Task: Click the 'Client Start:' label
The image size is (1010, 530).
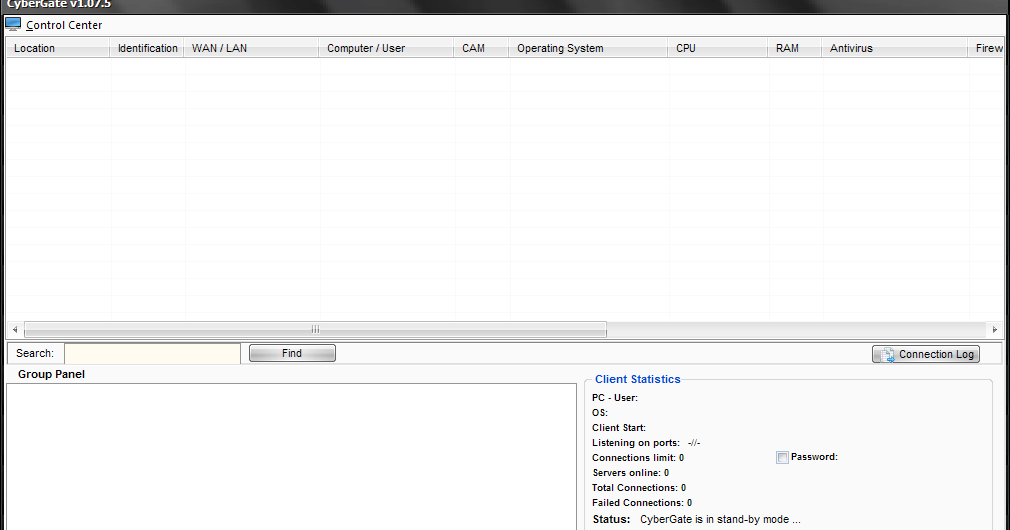Action: tap(618, 428)
